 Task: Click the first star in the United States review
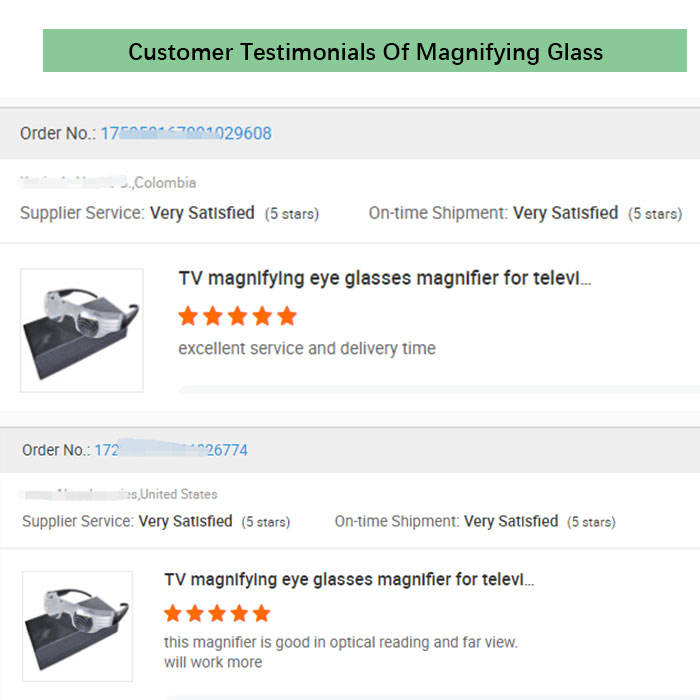173,613
